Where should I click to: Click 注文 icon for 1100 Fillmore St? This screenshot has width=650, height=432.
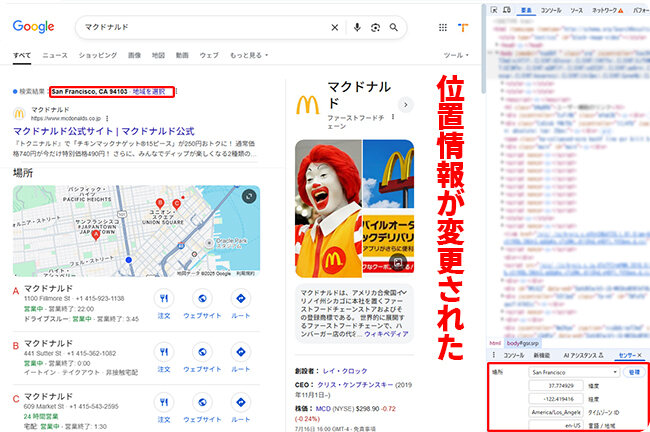click(164, 298)
